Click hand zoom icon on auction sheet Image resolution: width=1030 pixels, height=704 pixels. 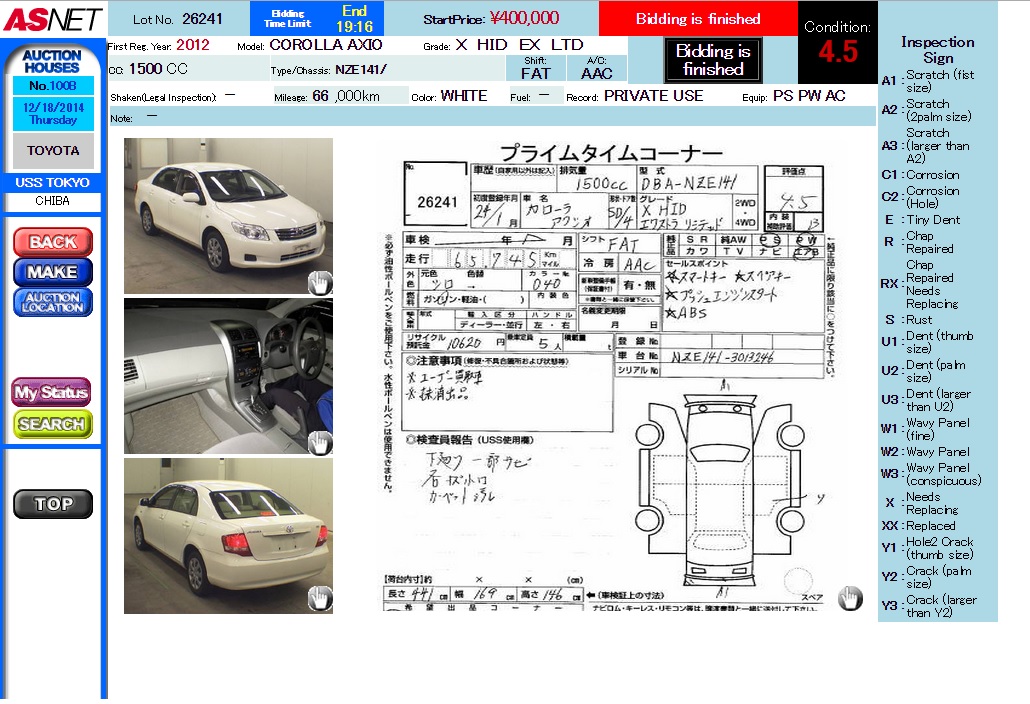[x=850, y=598]
